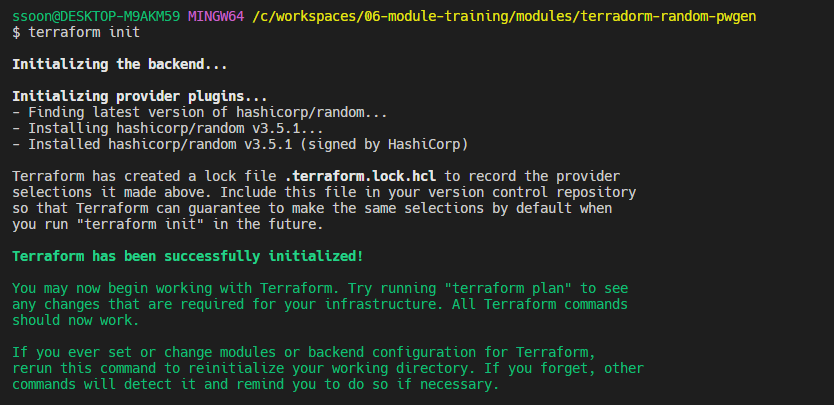Click the 'terraform init' command line
This screenshot has width=834, height=405.
pos(76,32)
